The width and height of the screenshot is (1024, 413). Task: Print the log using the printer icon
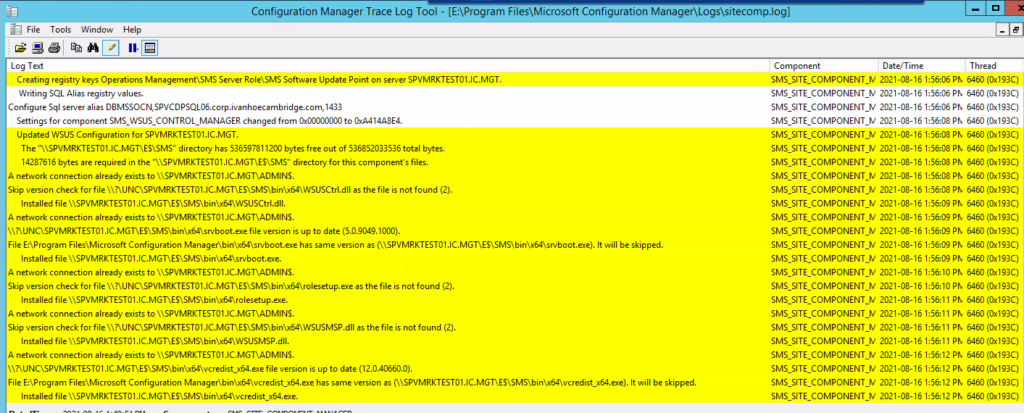click(54, 47)
